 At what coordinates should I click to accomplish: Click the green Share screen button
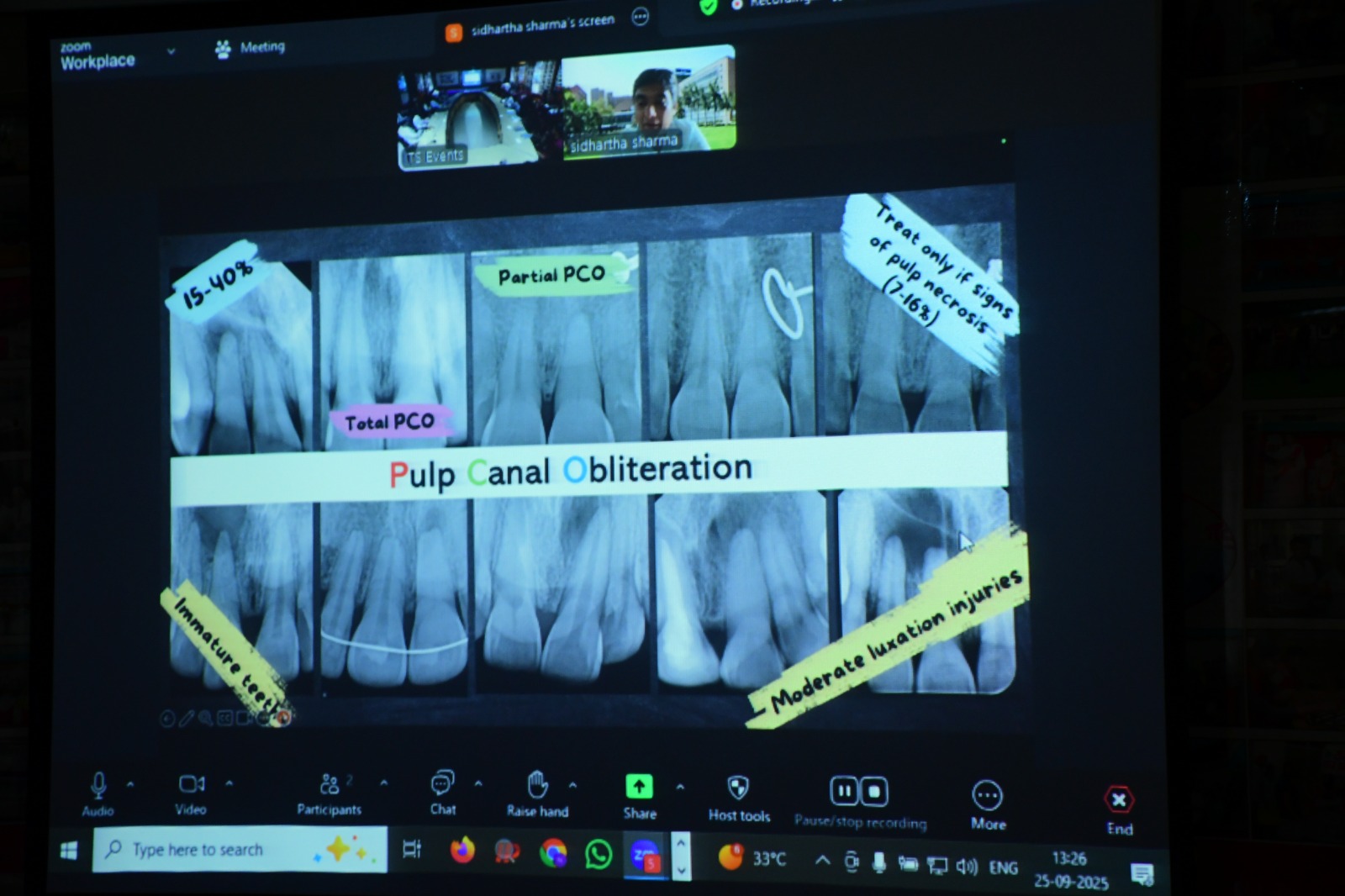[x=639, y=787]
